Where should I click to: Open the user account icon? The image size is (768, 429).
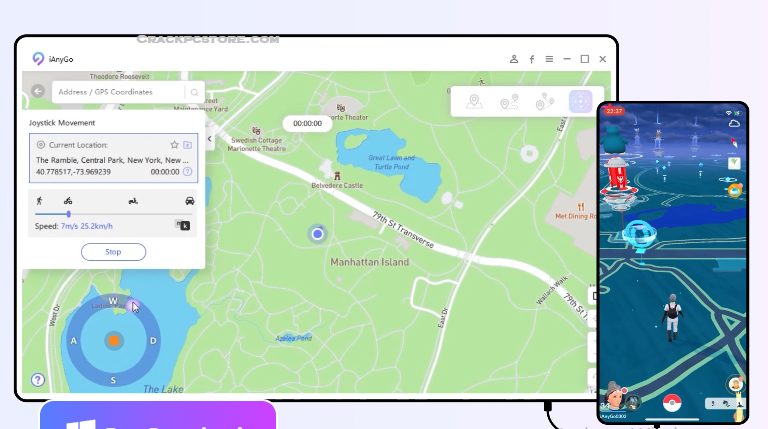(x=514, y=59)
